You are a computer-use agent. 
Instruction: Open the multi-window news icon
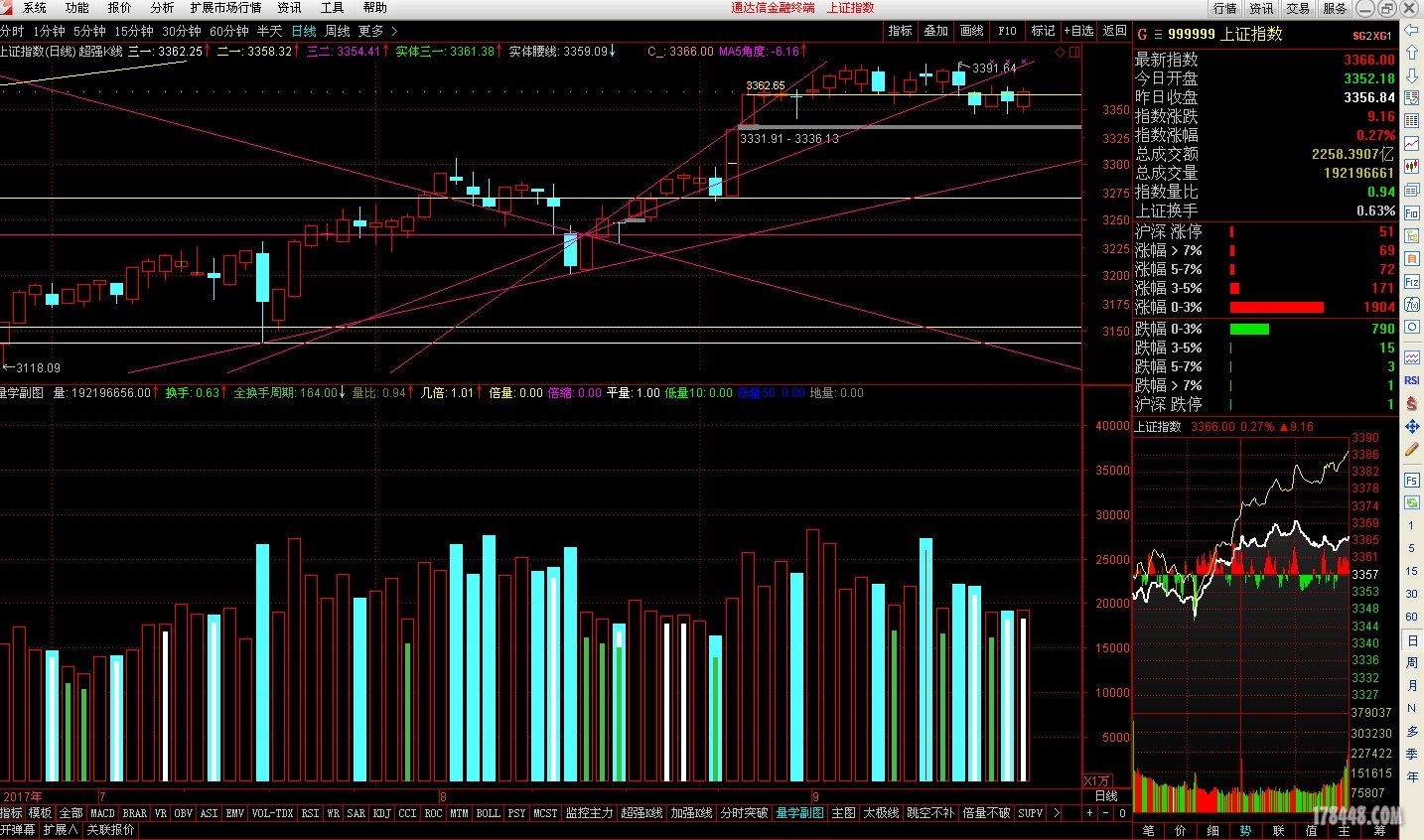point(1411,190)
